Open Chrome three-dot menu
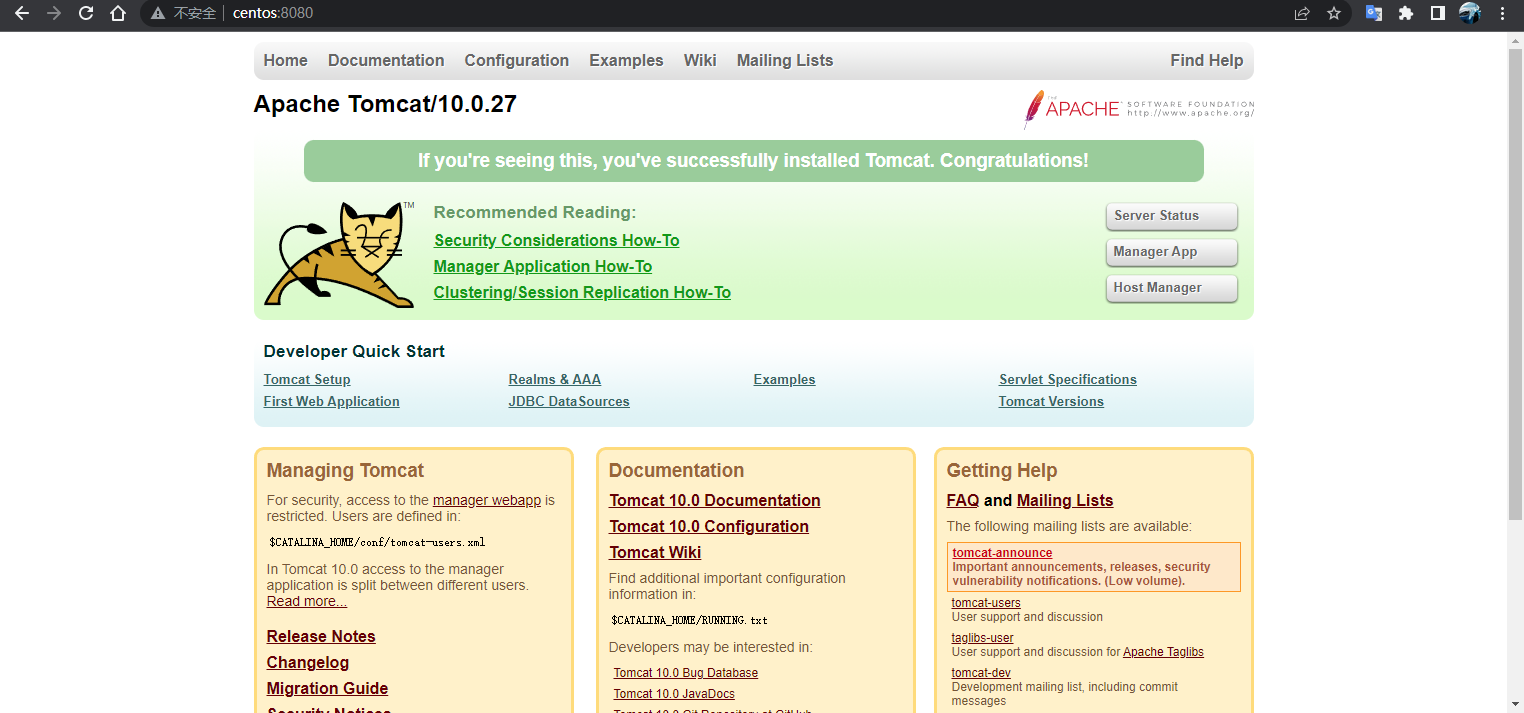 tap(1502, 14)
